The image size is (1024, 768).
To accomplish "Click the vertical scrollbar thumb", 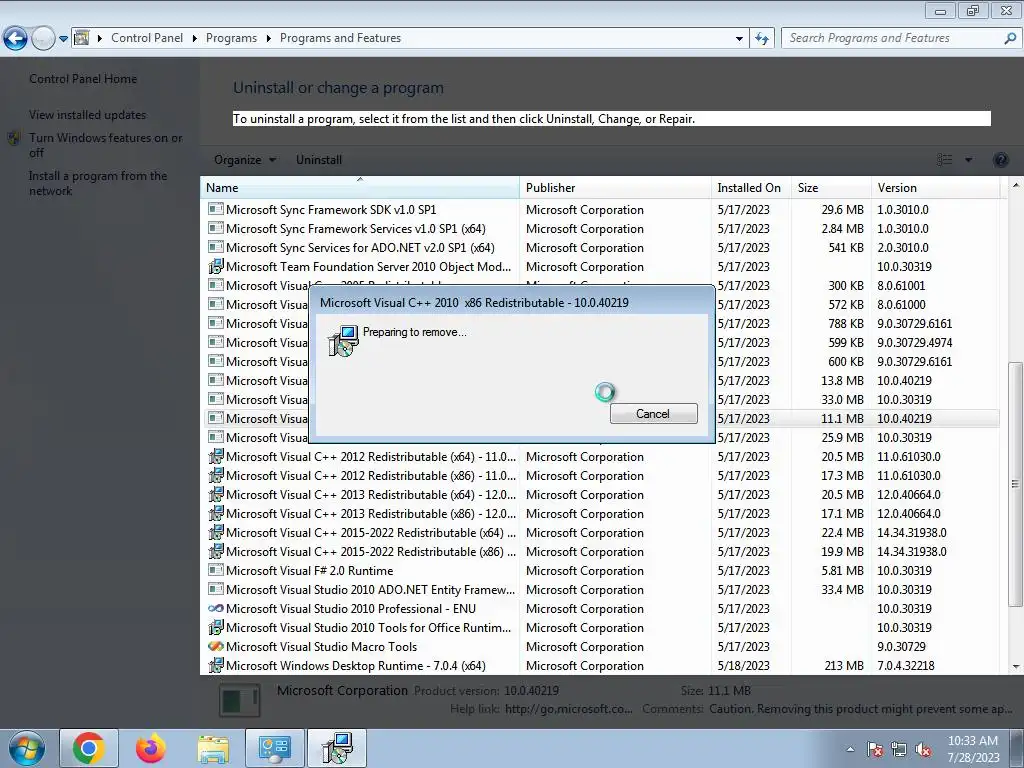I will click(1015, 484).
